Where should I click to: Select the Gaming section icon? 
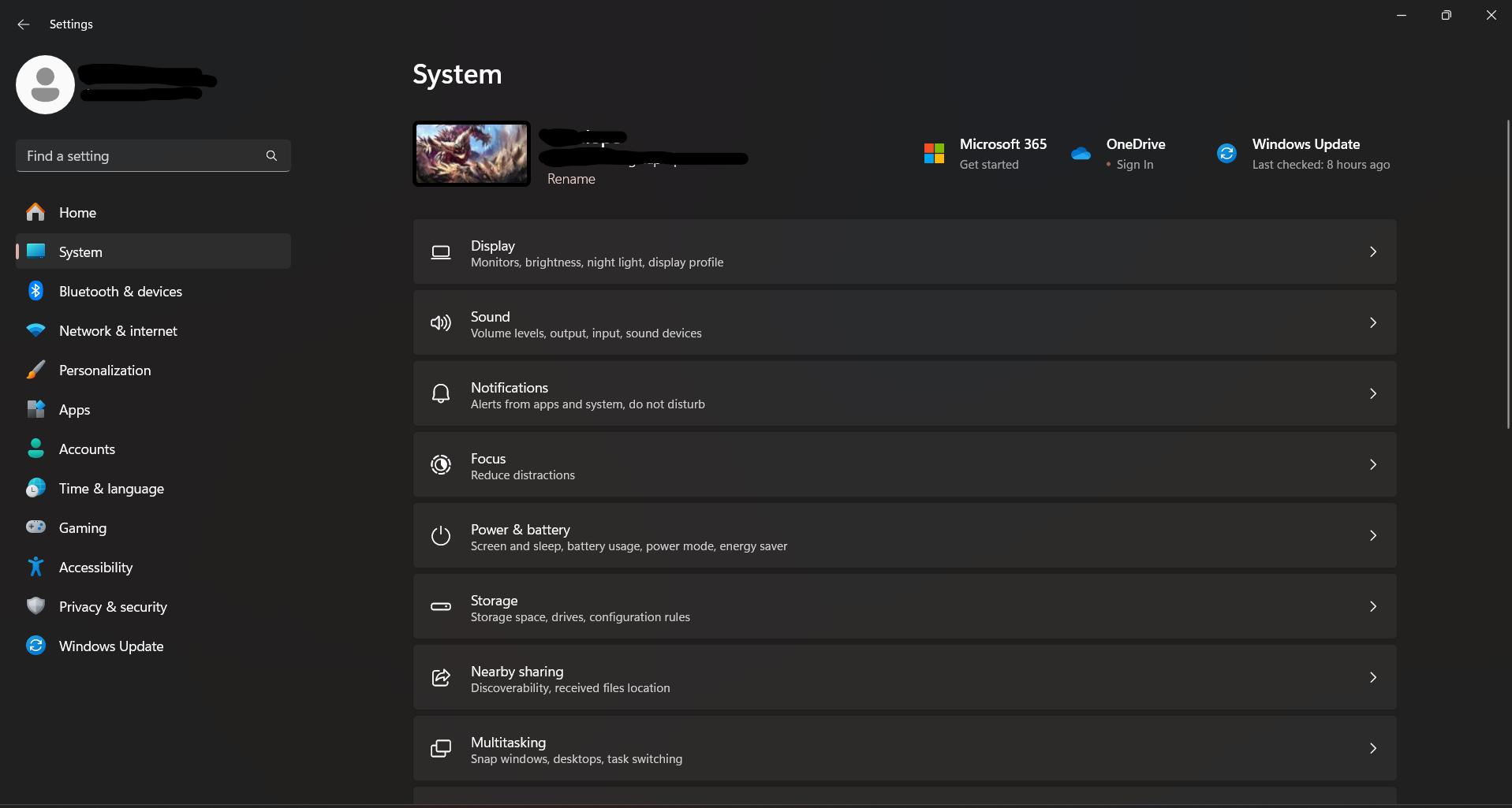(x=35, y=527)
